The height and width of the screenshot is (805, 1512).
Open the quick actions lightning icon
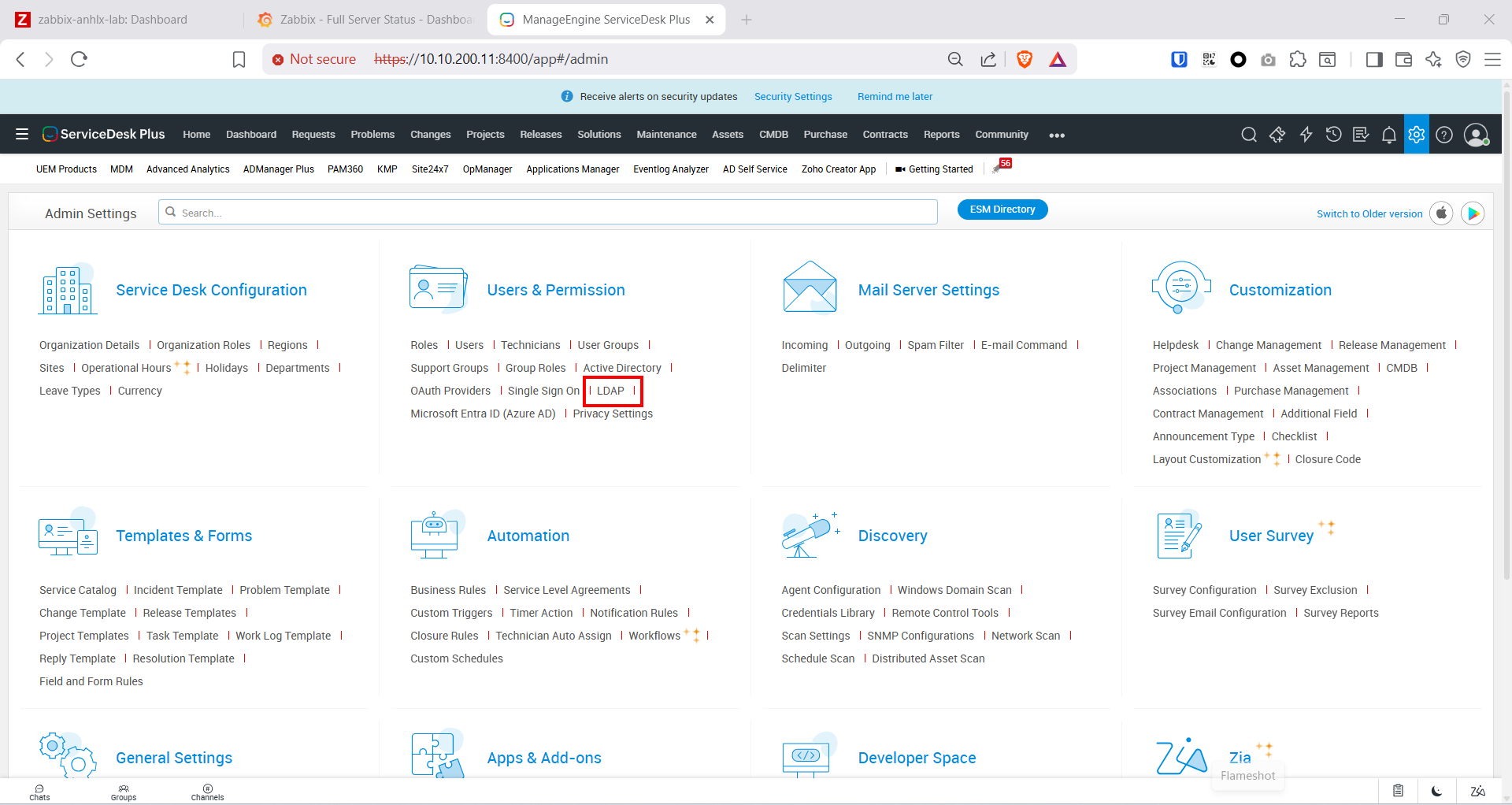[1306, 135]
